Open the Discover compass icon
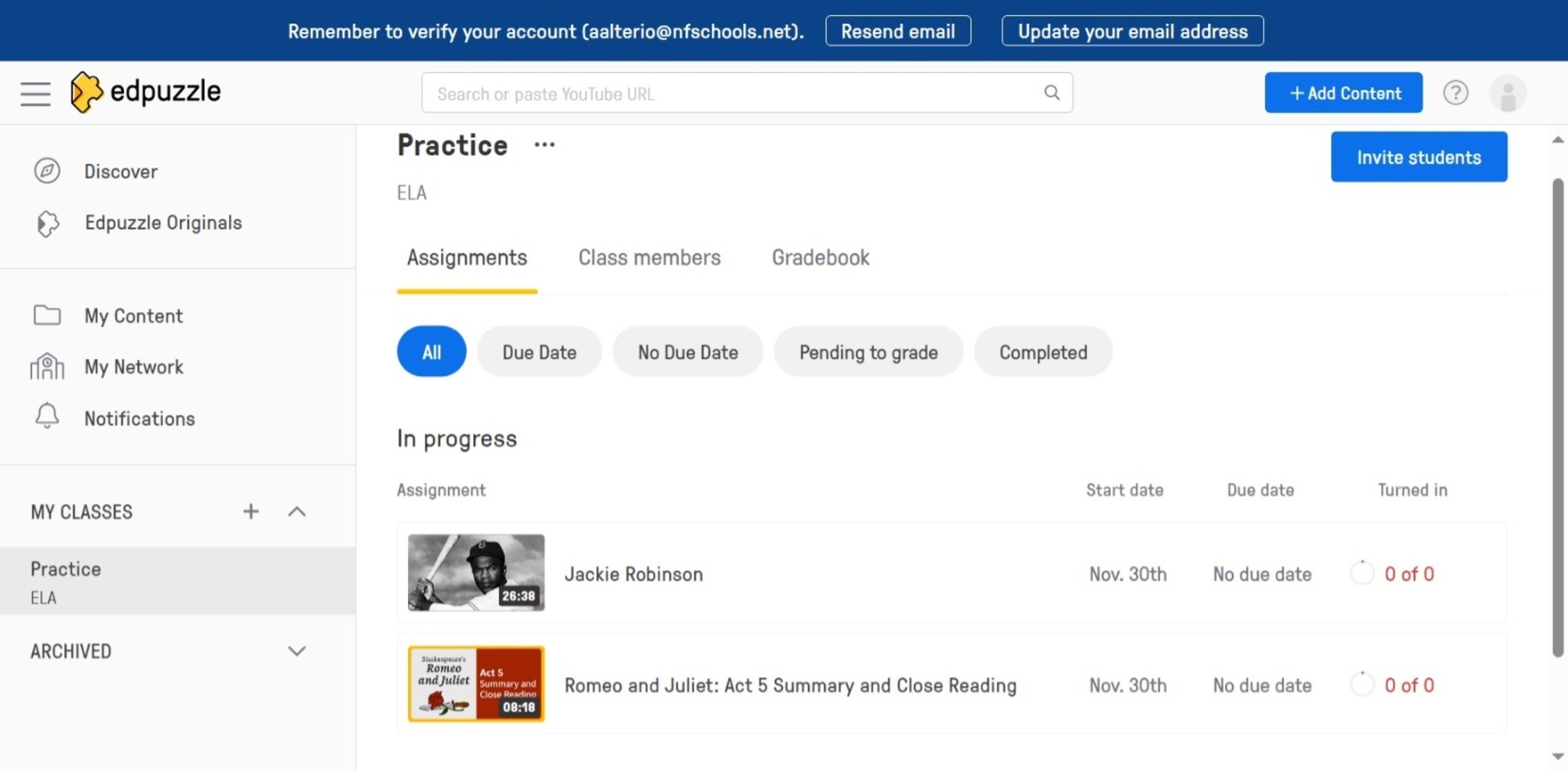Viewport: 1568px width, 771px height. coord(47,171)
